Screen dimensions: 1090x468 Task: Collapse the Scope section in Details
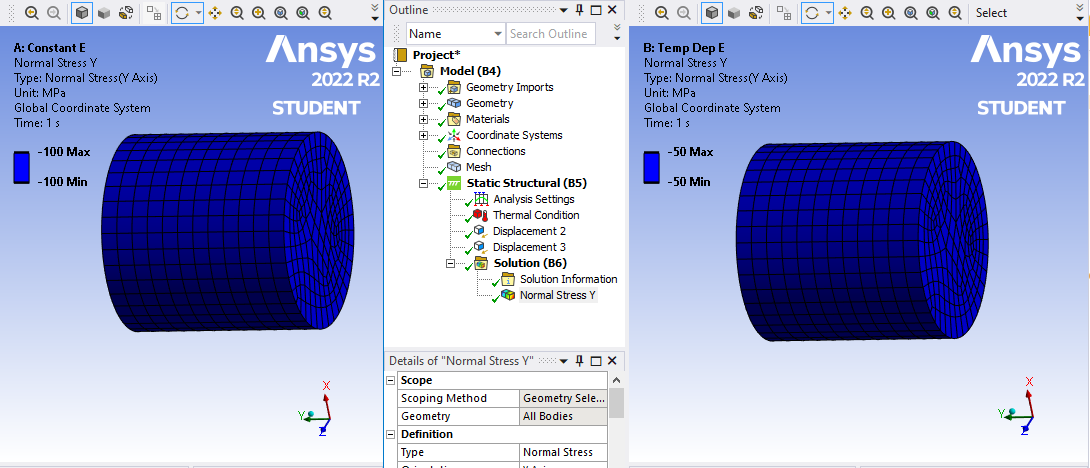point(391,381)
